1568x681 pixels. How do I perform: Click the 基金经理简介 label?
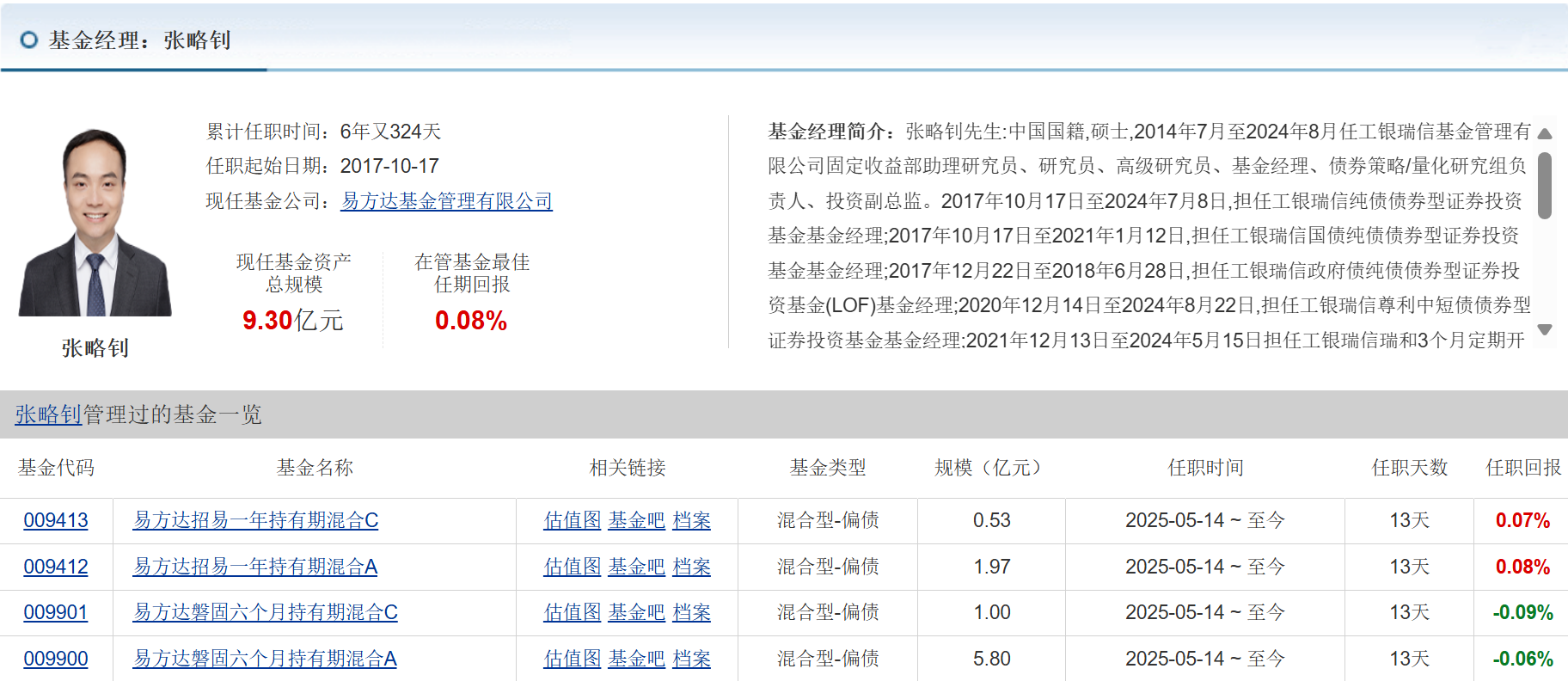[x=826, y=132]
